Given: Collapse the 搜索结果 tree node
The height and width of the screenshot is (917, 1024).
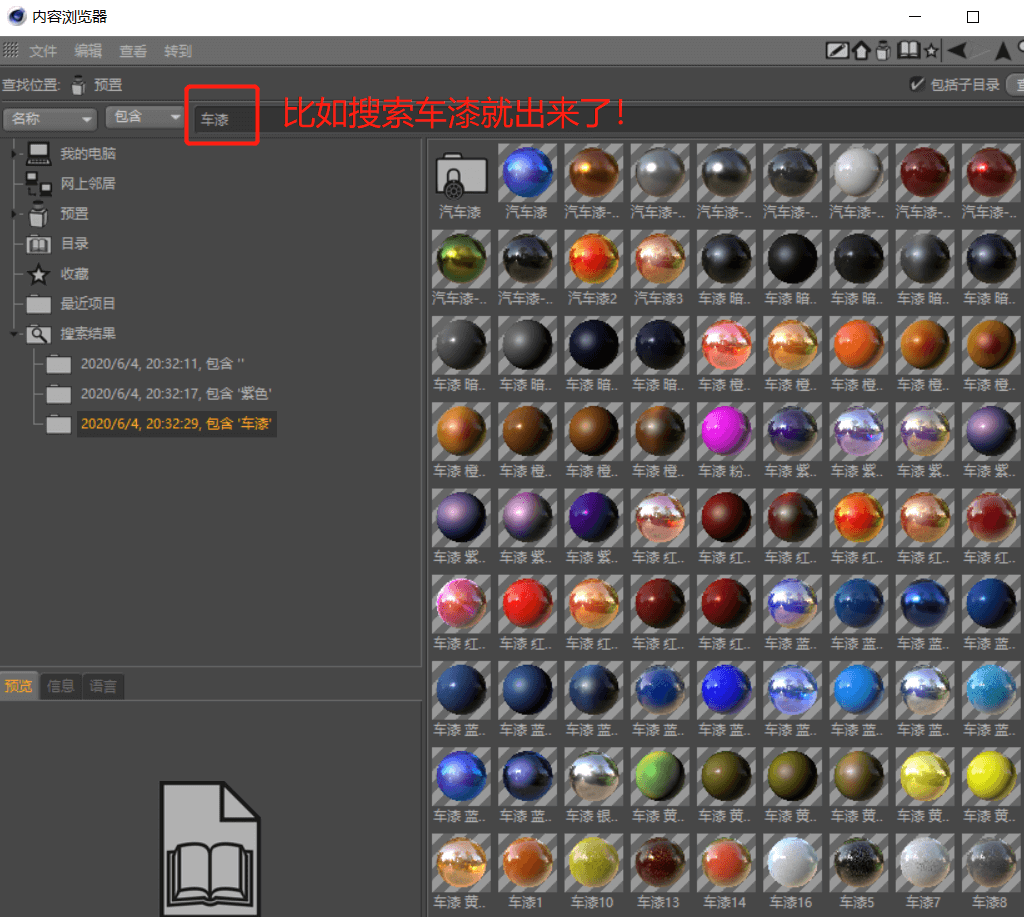Looking at the screenshot, I should coord(14,334).
